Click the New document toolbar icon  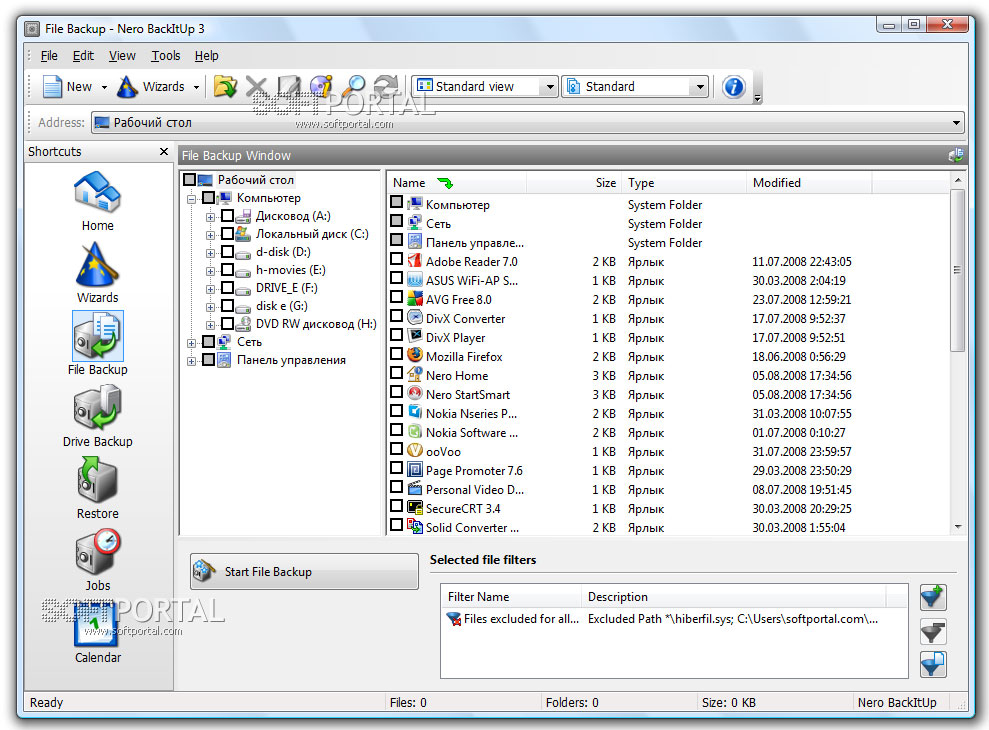(52, 86)
